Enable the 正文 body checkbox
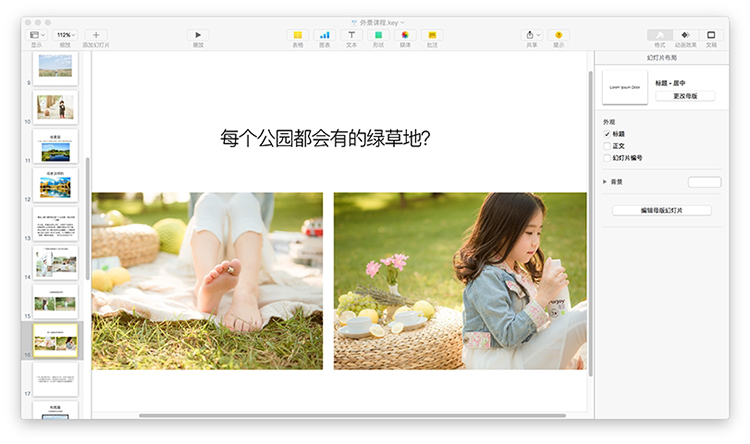Image resolution: width=750 pixels, height=444 pixels. [x=607, y=146]
